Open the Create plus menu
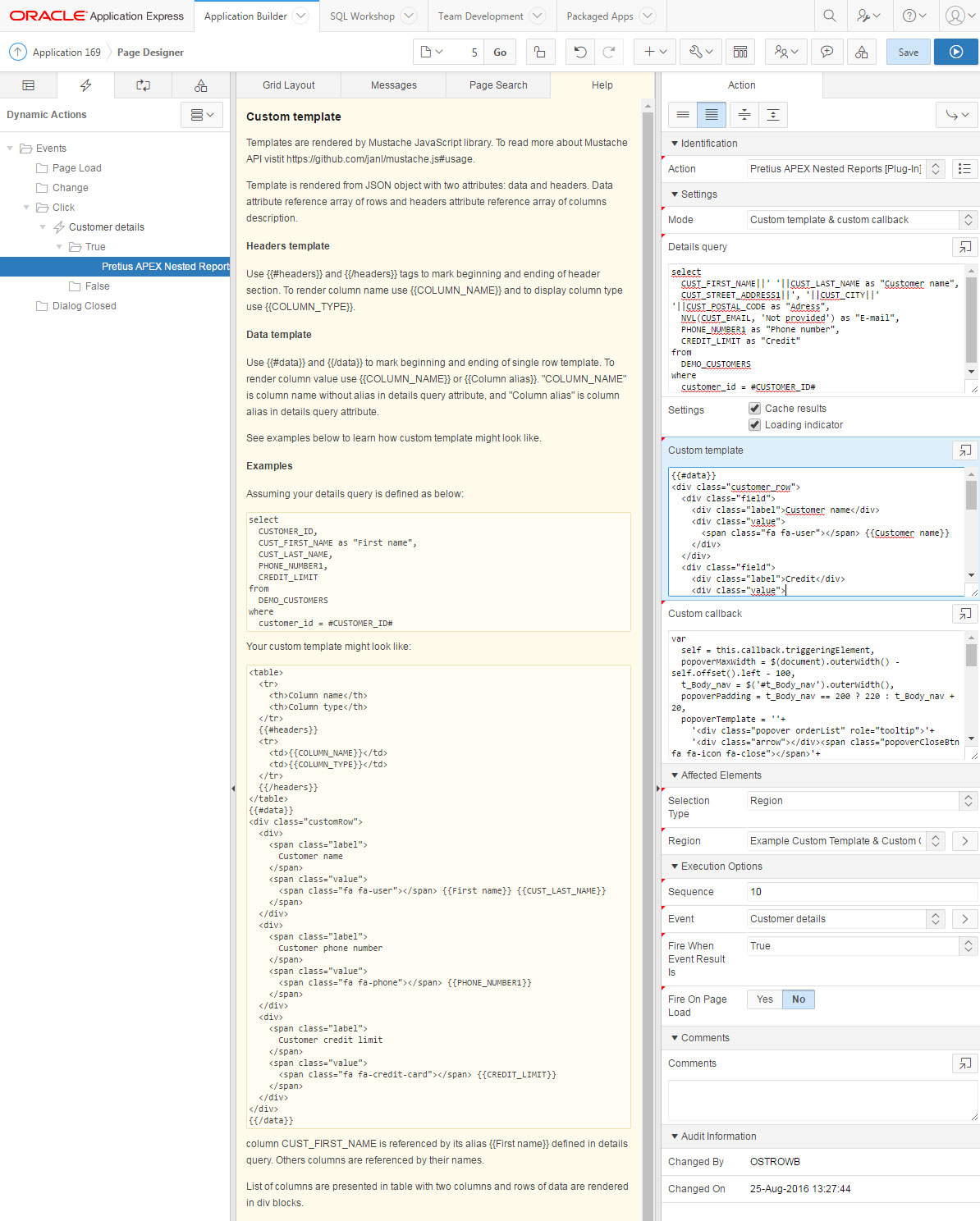 pyautogui.click(x=655, y=52)
